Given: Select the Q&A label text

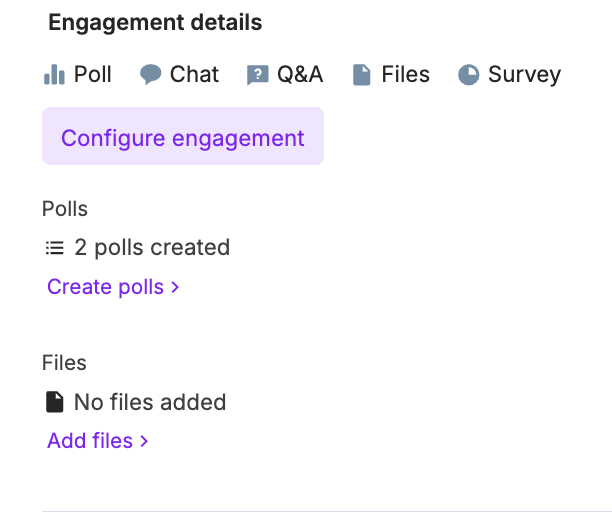Looking at the screenshot, I should (x=300, y=75).
